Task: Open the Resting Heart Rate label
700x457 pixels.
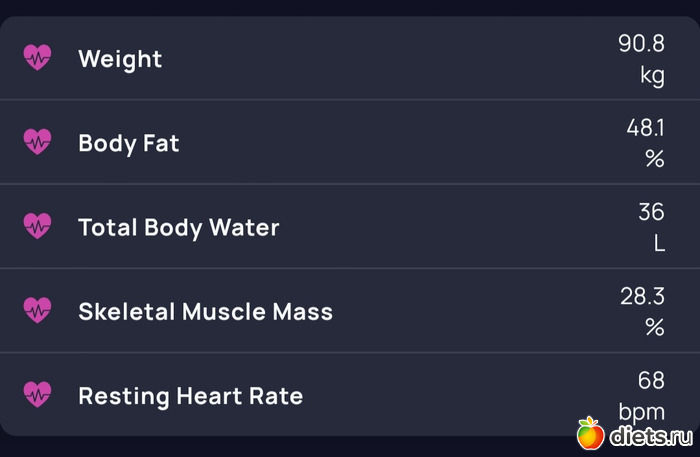Action: 190,395
